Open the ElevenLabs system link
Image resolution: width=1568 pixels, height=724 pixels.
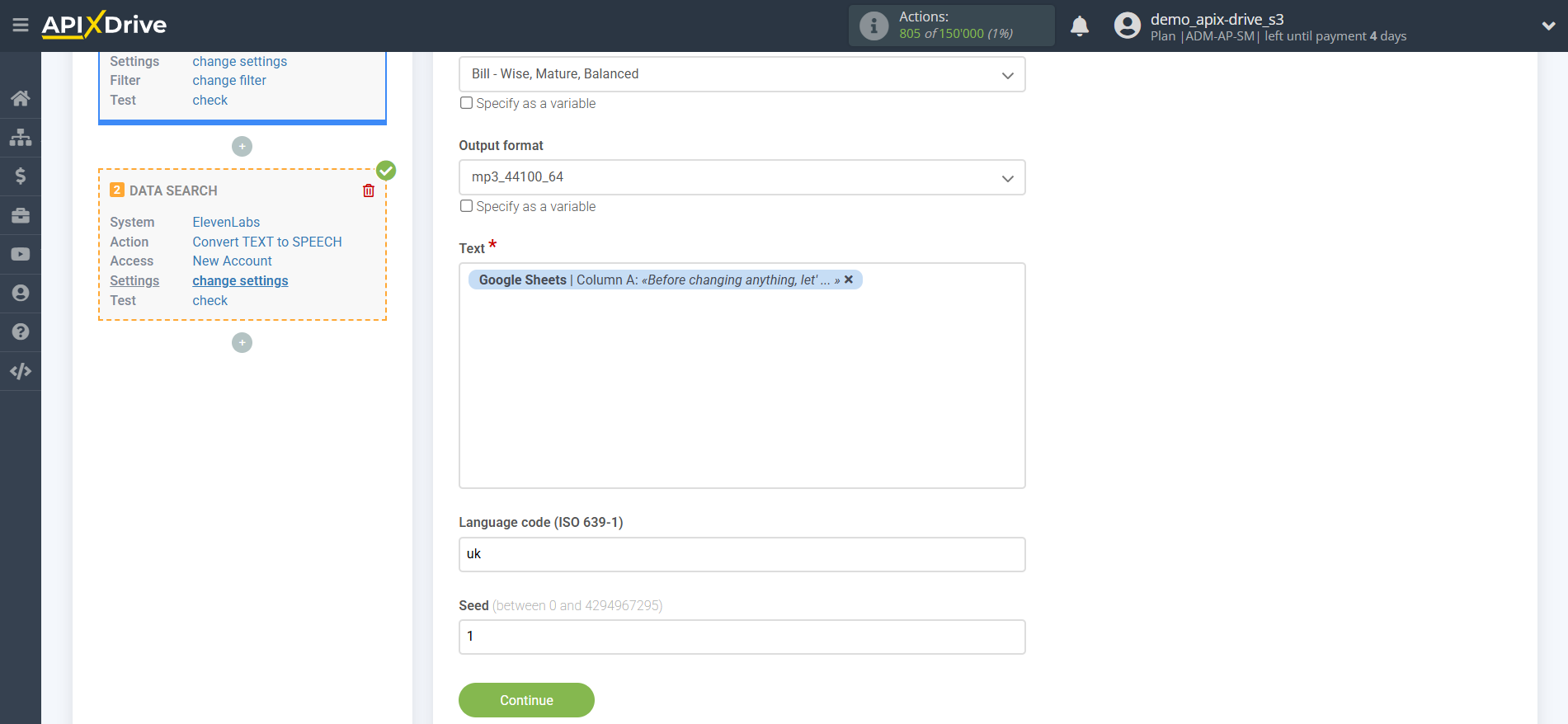[226, 222]
